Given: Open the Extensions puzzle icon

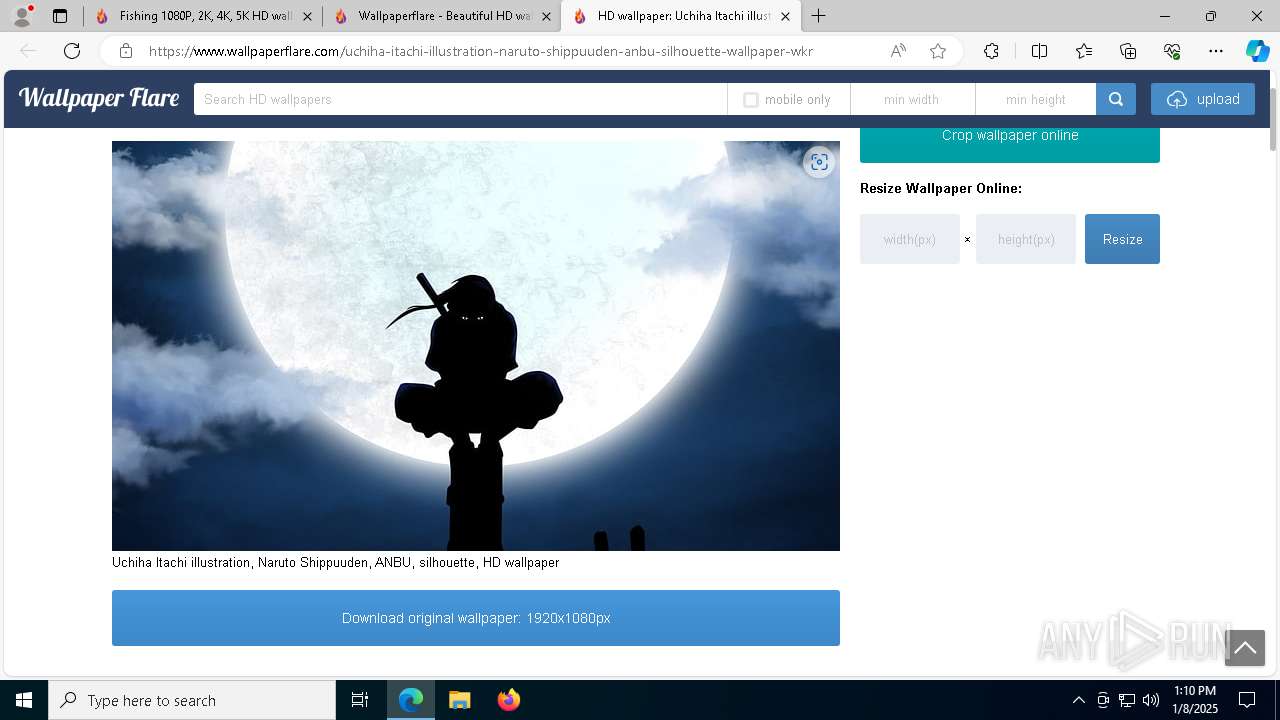Looking at the screenshot, I should pos(991,51).
